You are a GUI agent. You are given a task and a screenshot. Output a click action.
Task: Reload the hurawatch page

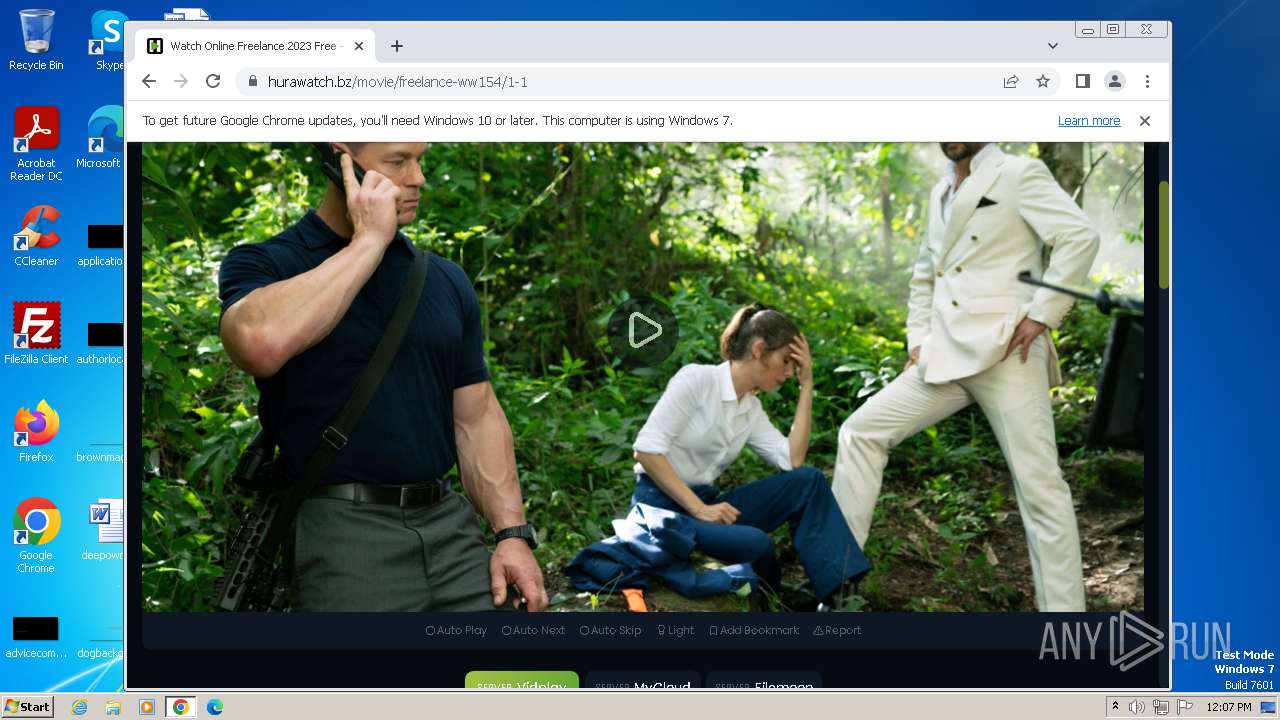coord(213,82)
